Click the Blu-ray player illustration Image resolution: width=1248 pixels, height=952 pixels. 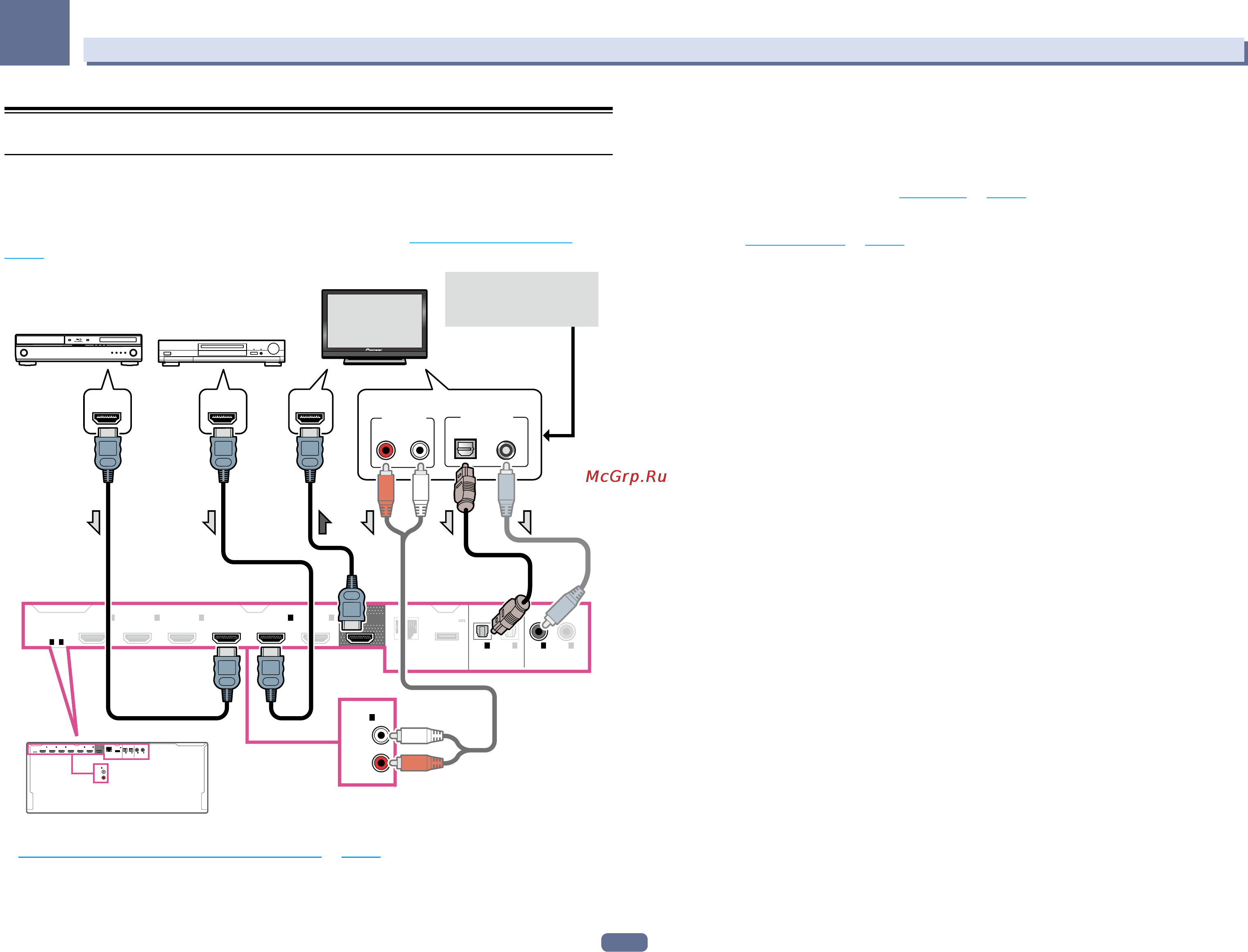[79, 350]
